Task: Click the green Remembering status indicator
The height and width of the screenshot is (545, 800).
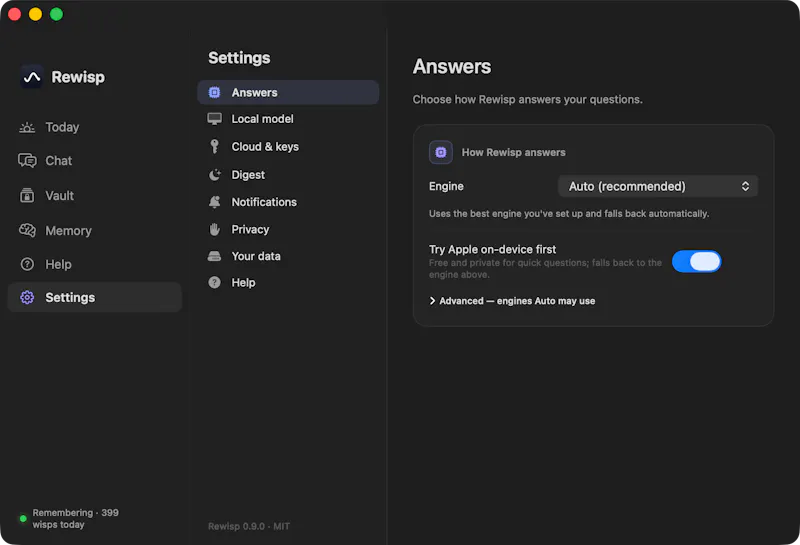Action: pos(23,519)
